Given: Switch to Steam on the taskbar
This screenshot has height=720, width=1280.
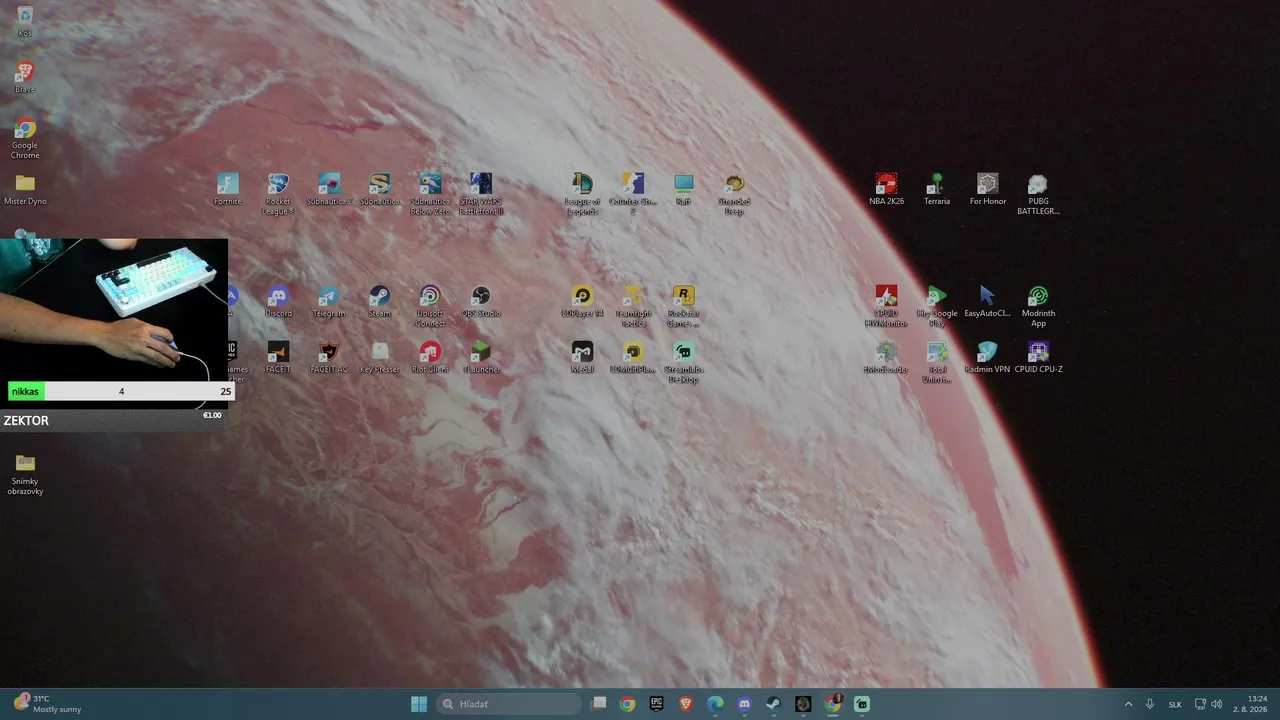Looking at the screenshot, I should click(x=774, y=704).
